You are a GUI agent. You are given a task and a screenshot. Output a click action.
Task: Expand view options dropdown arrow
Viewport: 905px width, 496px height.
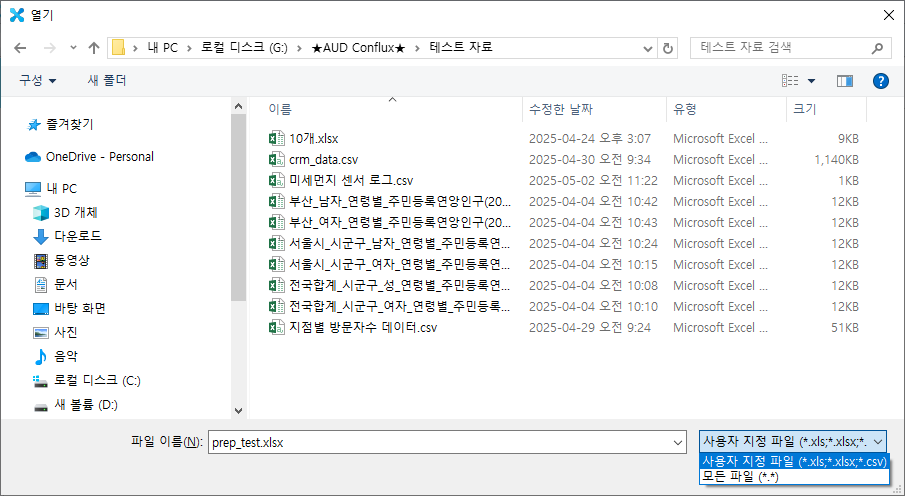(x=811, y=81)
